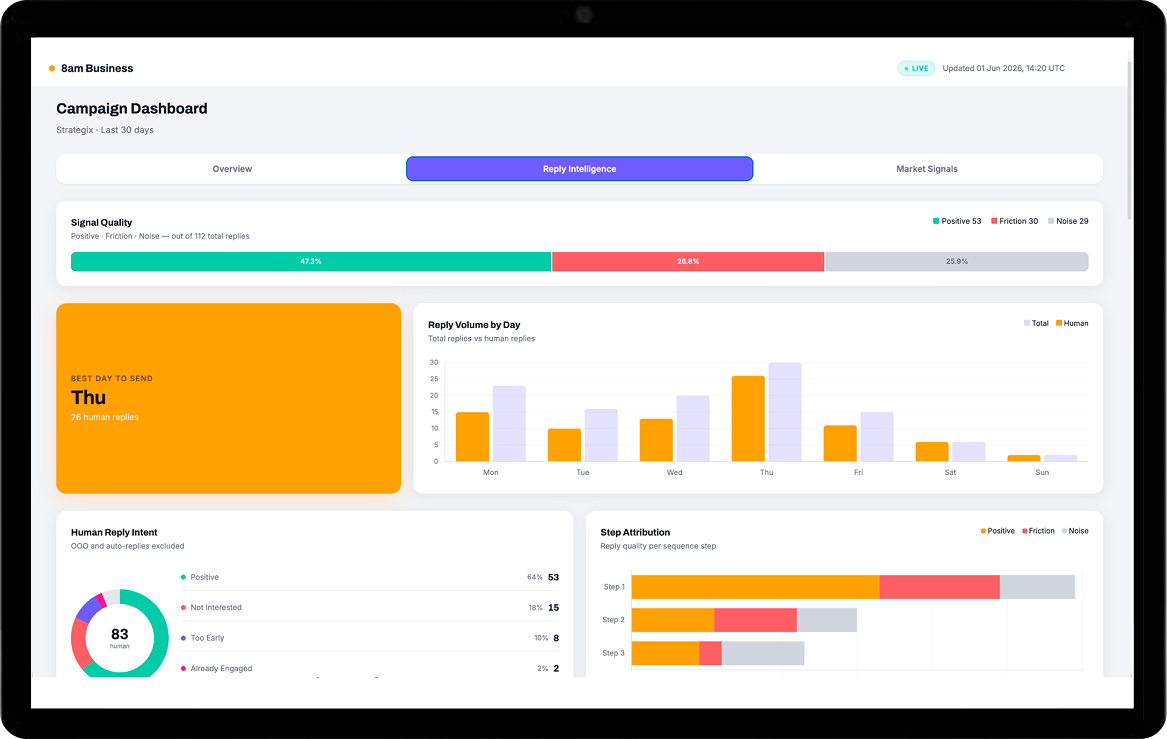This screenshot has width=1167, height=739.
Task: Click the page vertical scrollbar
Action: [1129, 140]
